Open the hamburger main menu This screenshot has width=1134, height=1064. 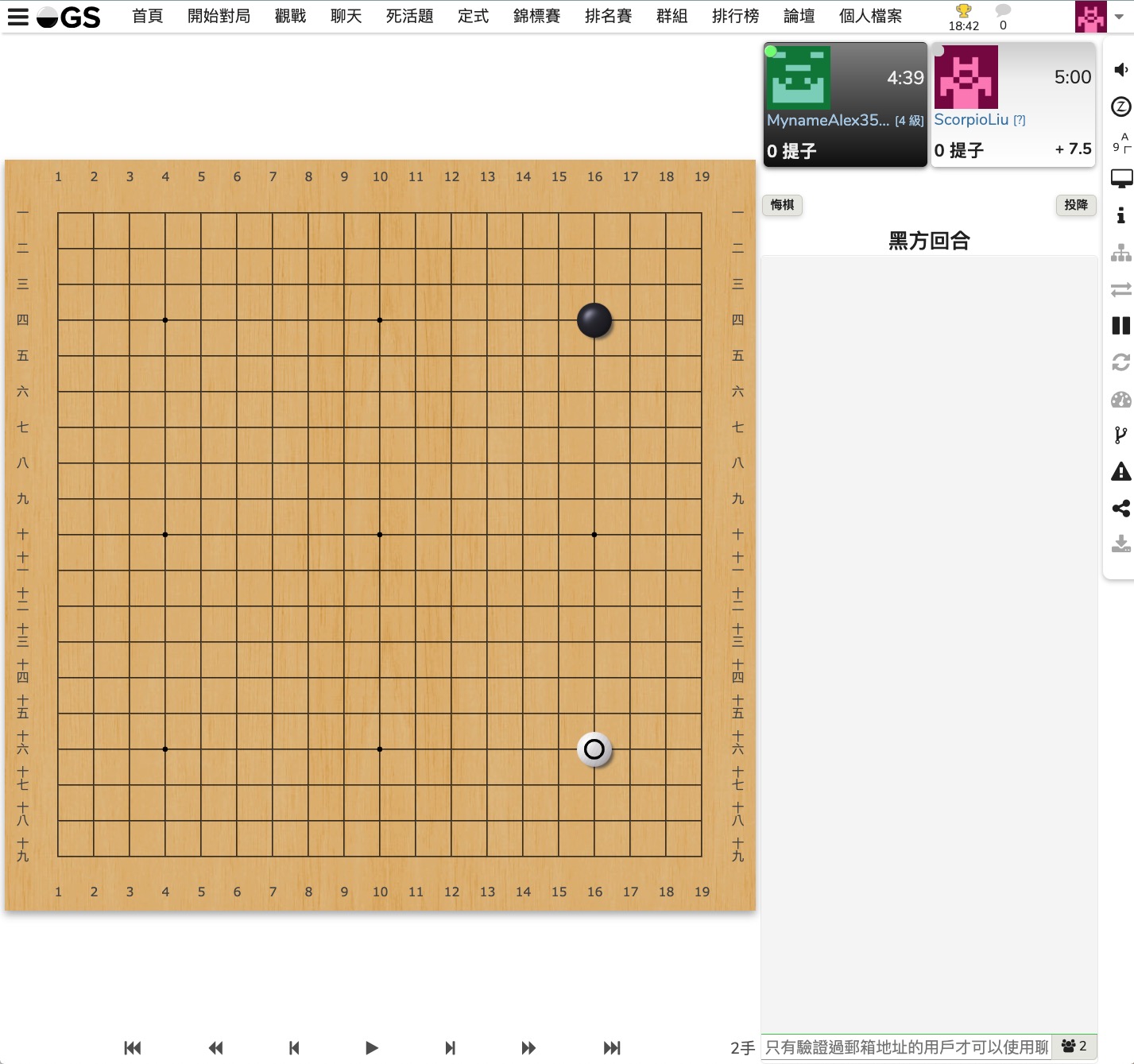pos(17,17)
